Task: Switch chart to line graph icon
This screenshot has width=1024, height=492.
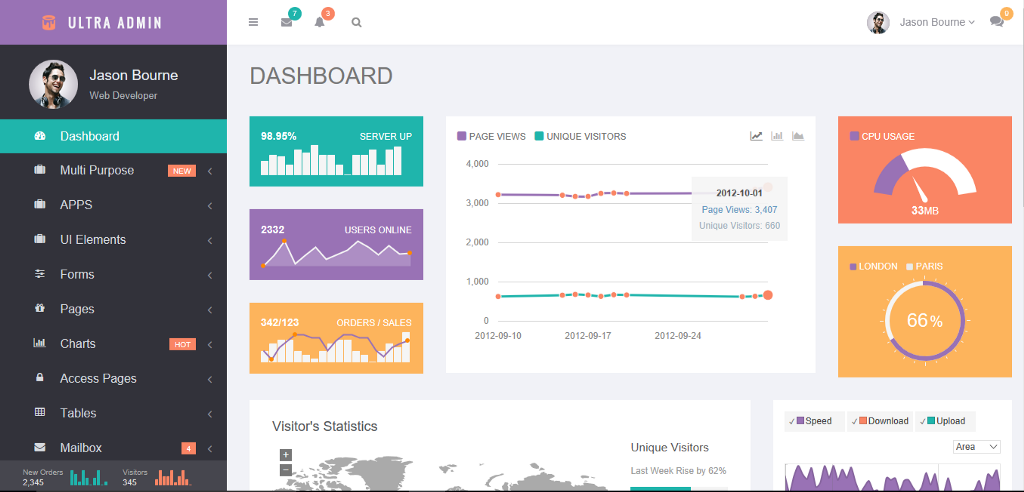Action: coord(757,136)
